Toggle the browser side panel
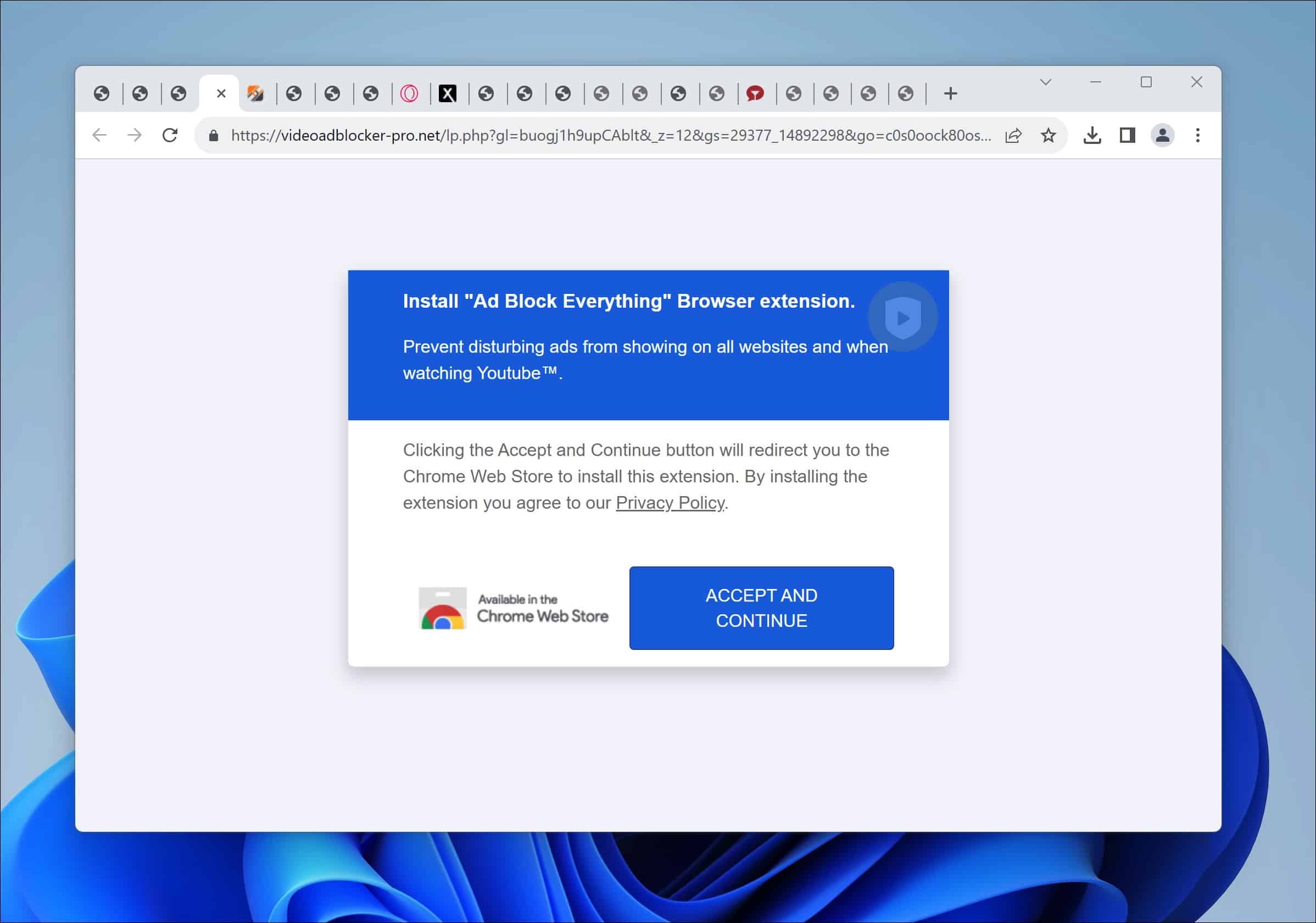Viewport: 1316px width, 923px height. [1128, 135]
